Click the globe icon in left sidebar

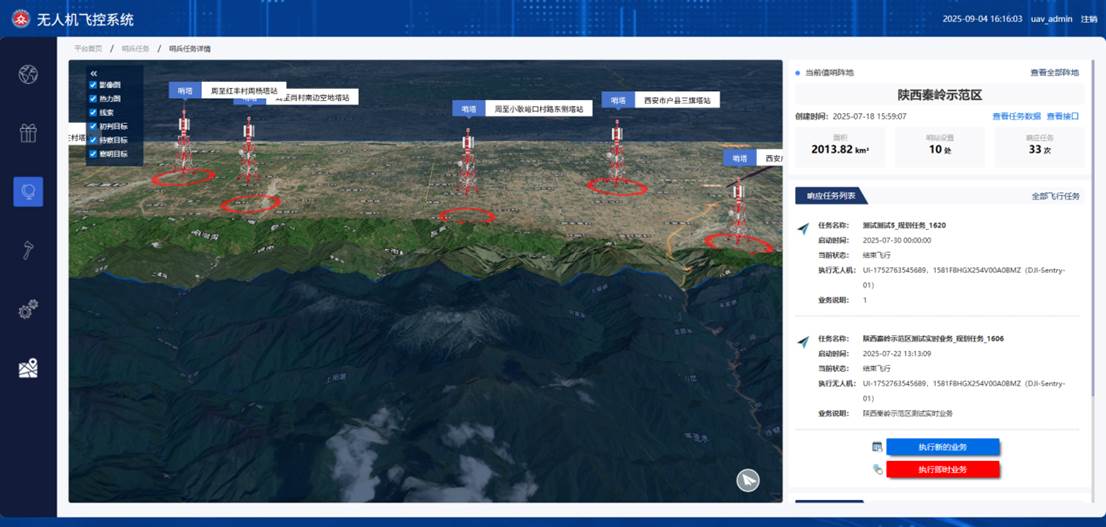point(28,74)
